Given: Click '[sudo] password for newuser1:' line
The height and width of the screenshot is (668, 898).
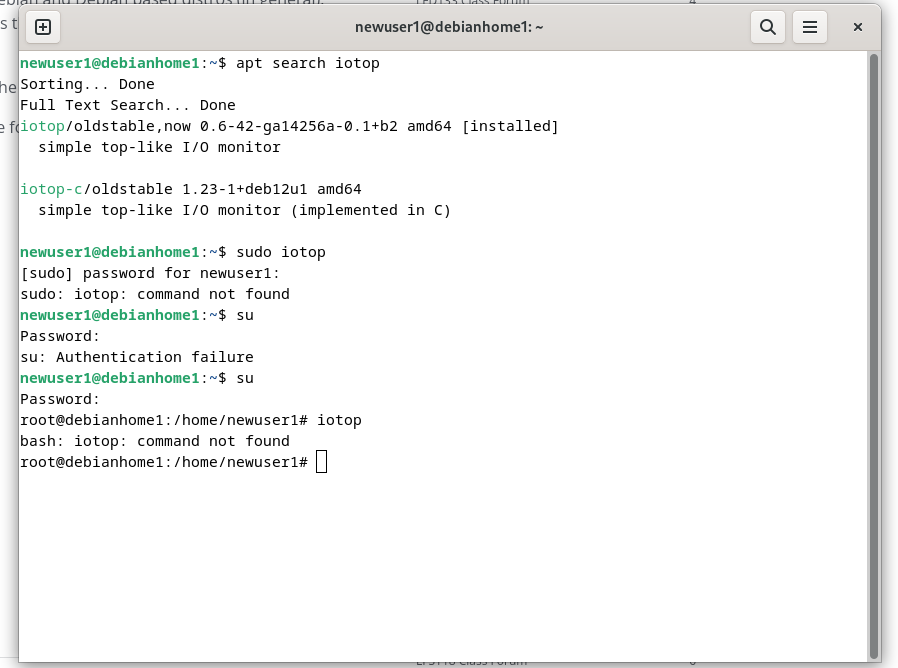Looking at the screenshot, I should pyautogui.click(x=150, y=273).
